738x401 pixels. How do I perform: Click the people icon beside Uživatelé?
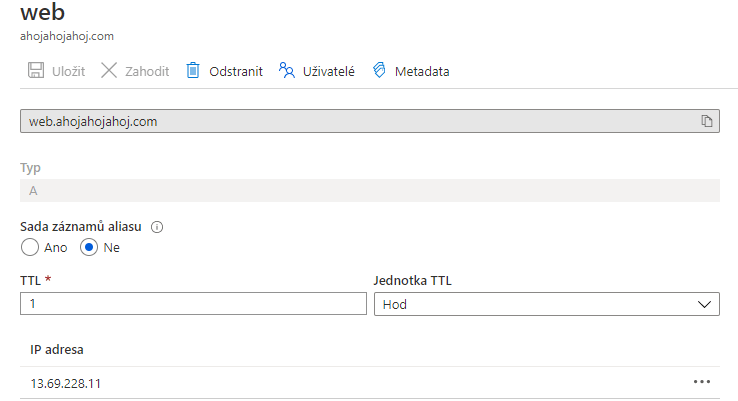287,71
